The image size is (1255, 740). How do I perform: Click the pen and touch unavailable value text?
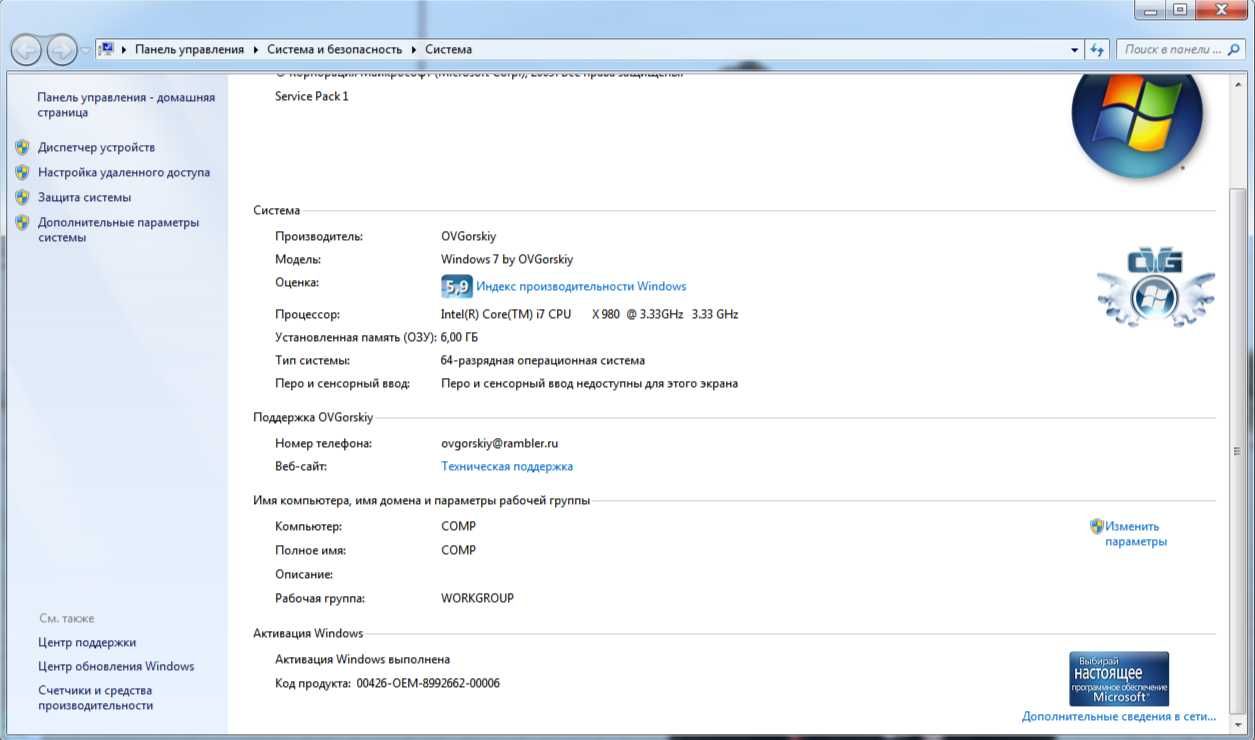click(x=589, y=383)
